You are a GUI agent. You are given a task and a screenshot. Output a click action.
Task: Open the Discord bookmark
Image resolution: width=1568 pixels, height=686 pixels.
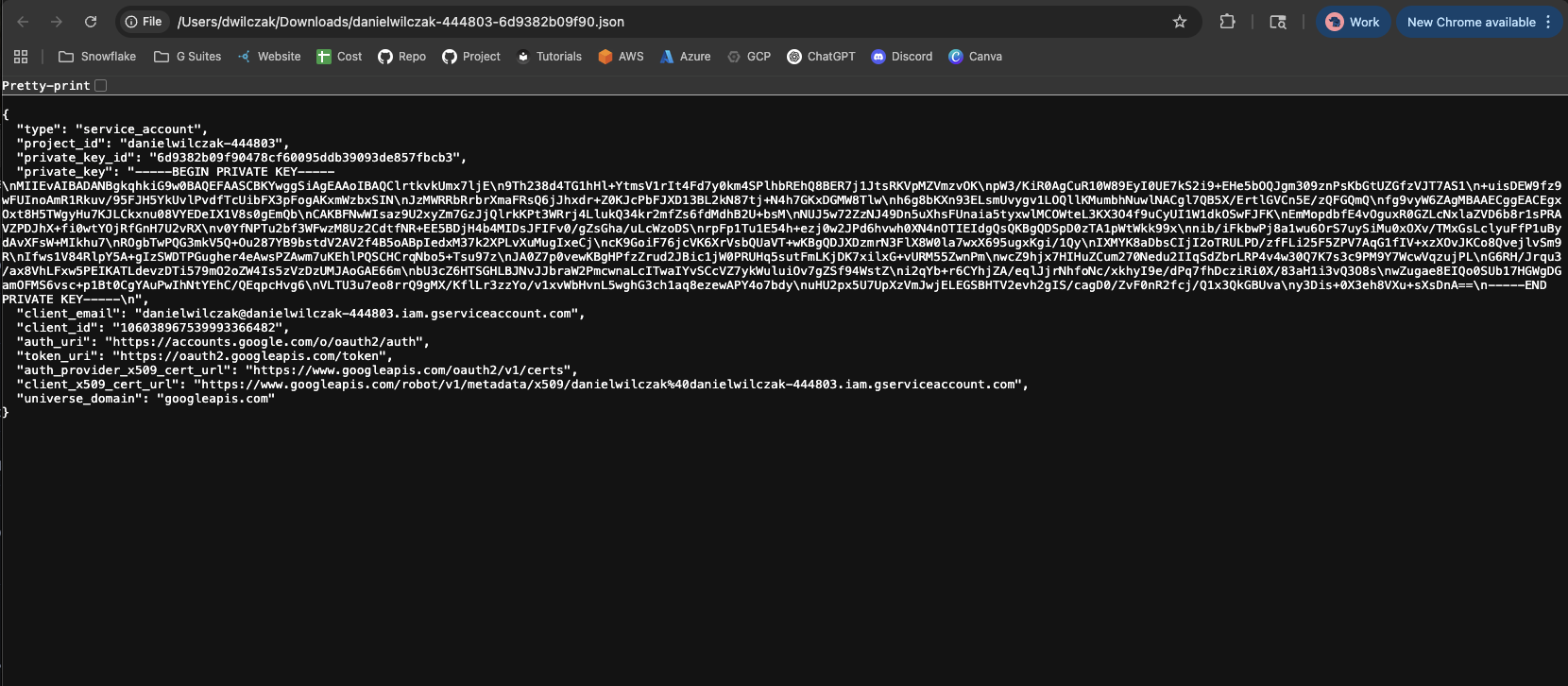tap(902, 57)
